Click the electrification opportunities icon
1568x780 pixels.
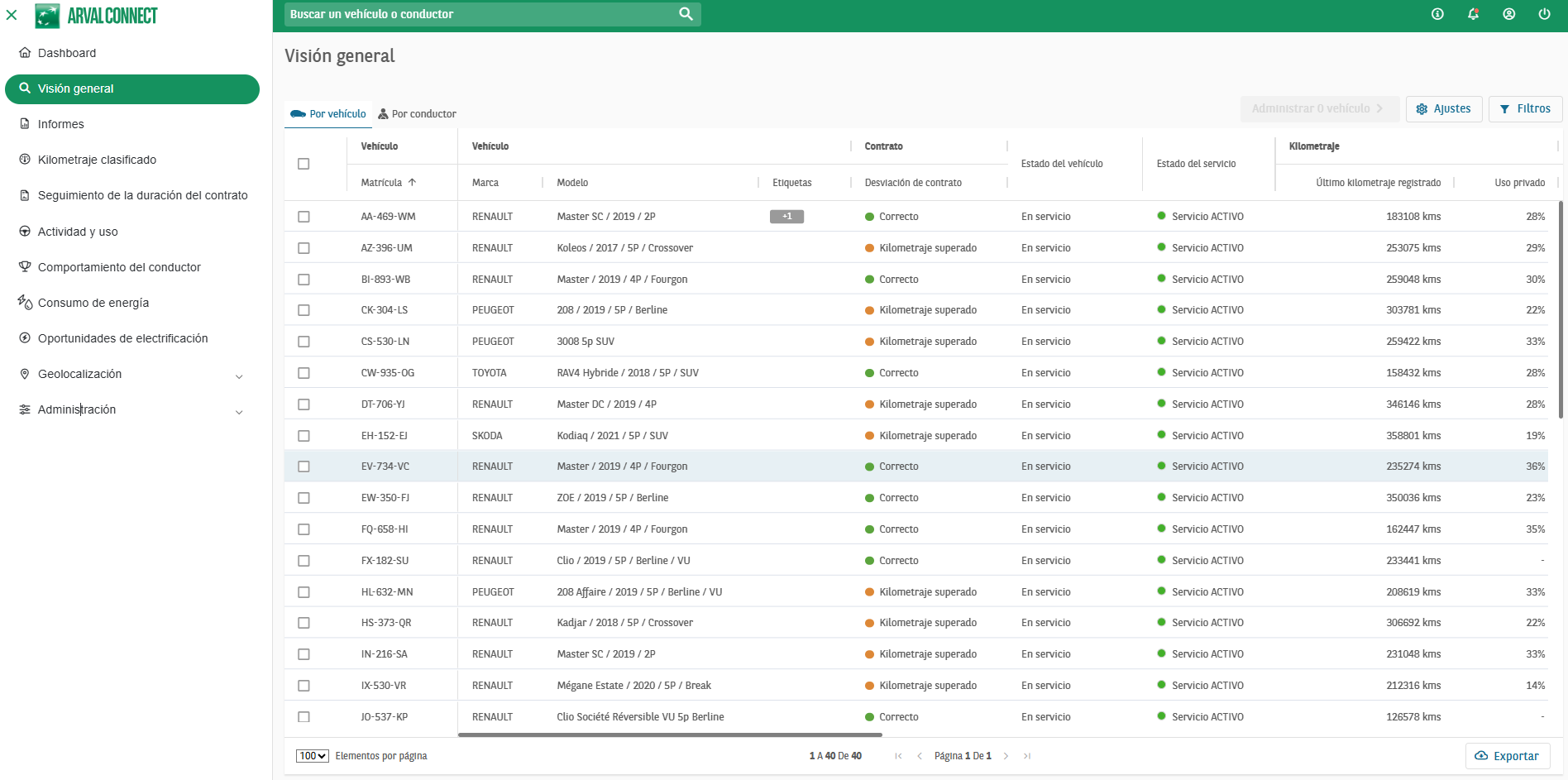(x=25, y=337)
